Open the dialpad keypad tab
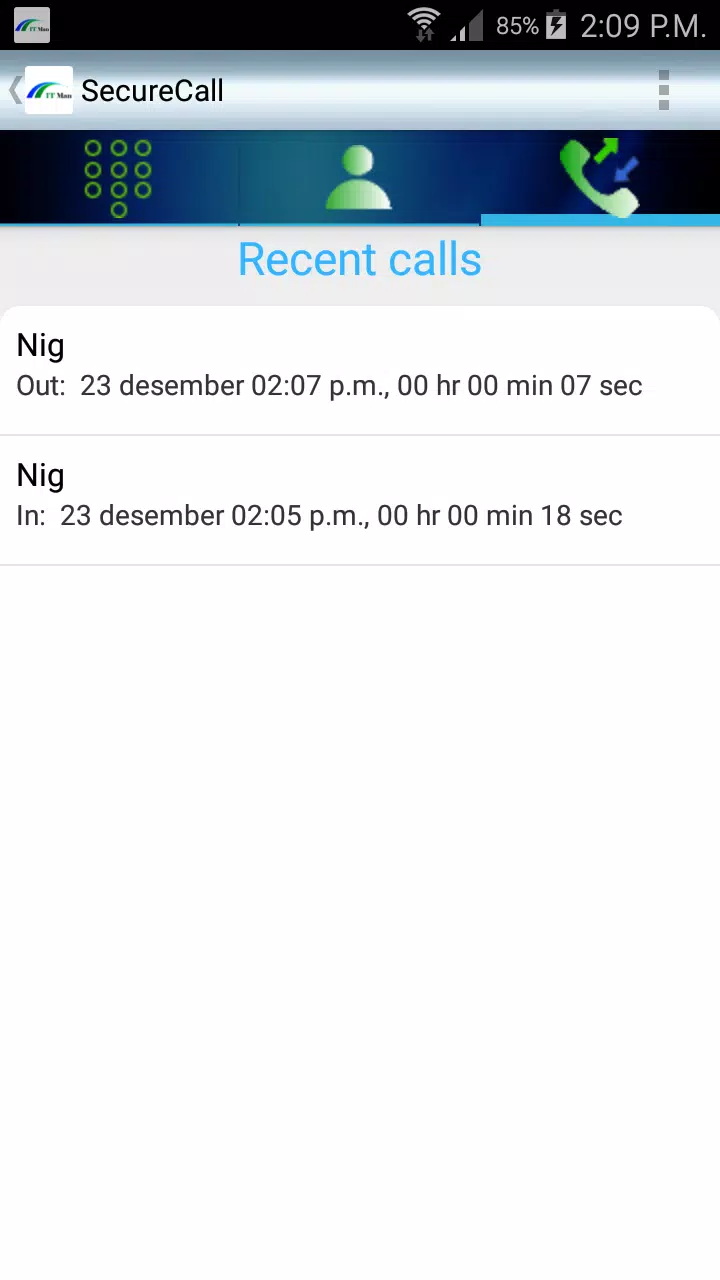Image resolution: width=720 pixels, height=1280 pixels. [118, 178]
